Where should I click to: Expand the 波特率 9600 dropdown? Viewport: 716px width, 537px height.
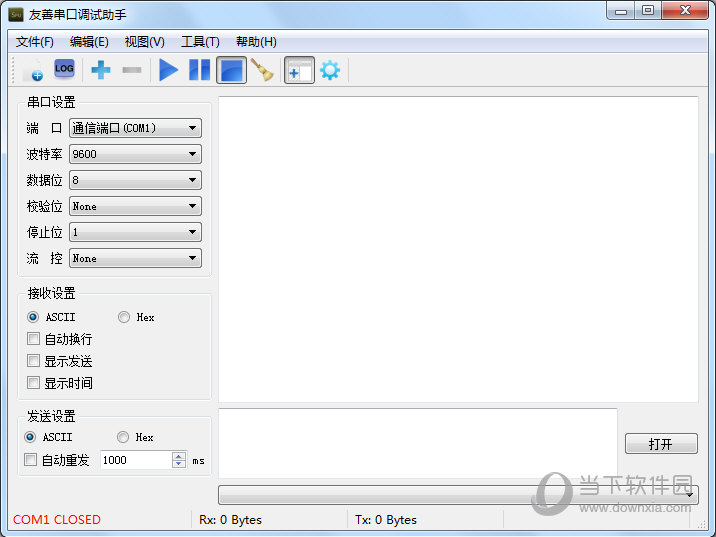pos(135,154)
